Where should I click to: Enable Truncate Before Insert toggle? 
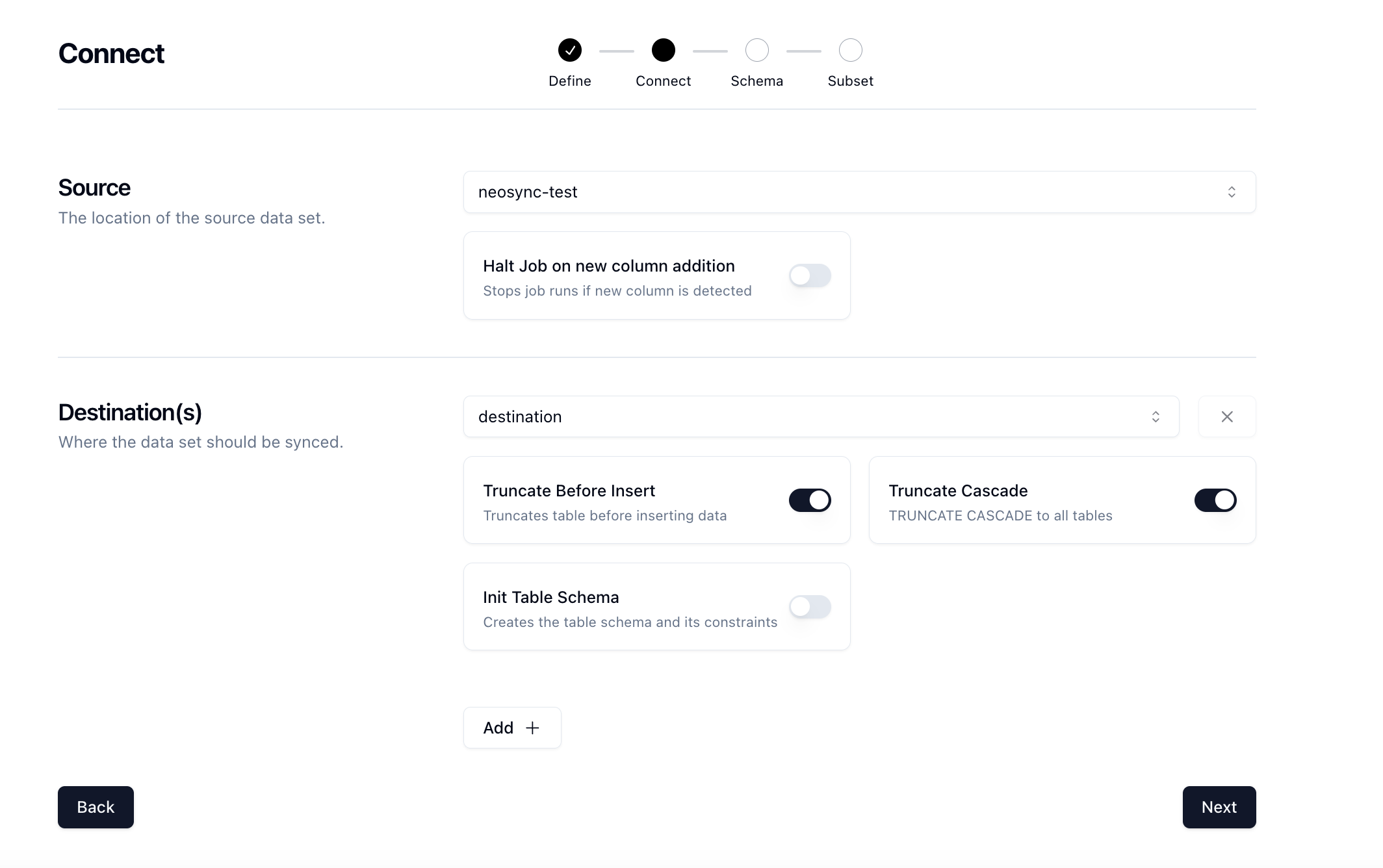click(811, 499)
